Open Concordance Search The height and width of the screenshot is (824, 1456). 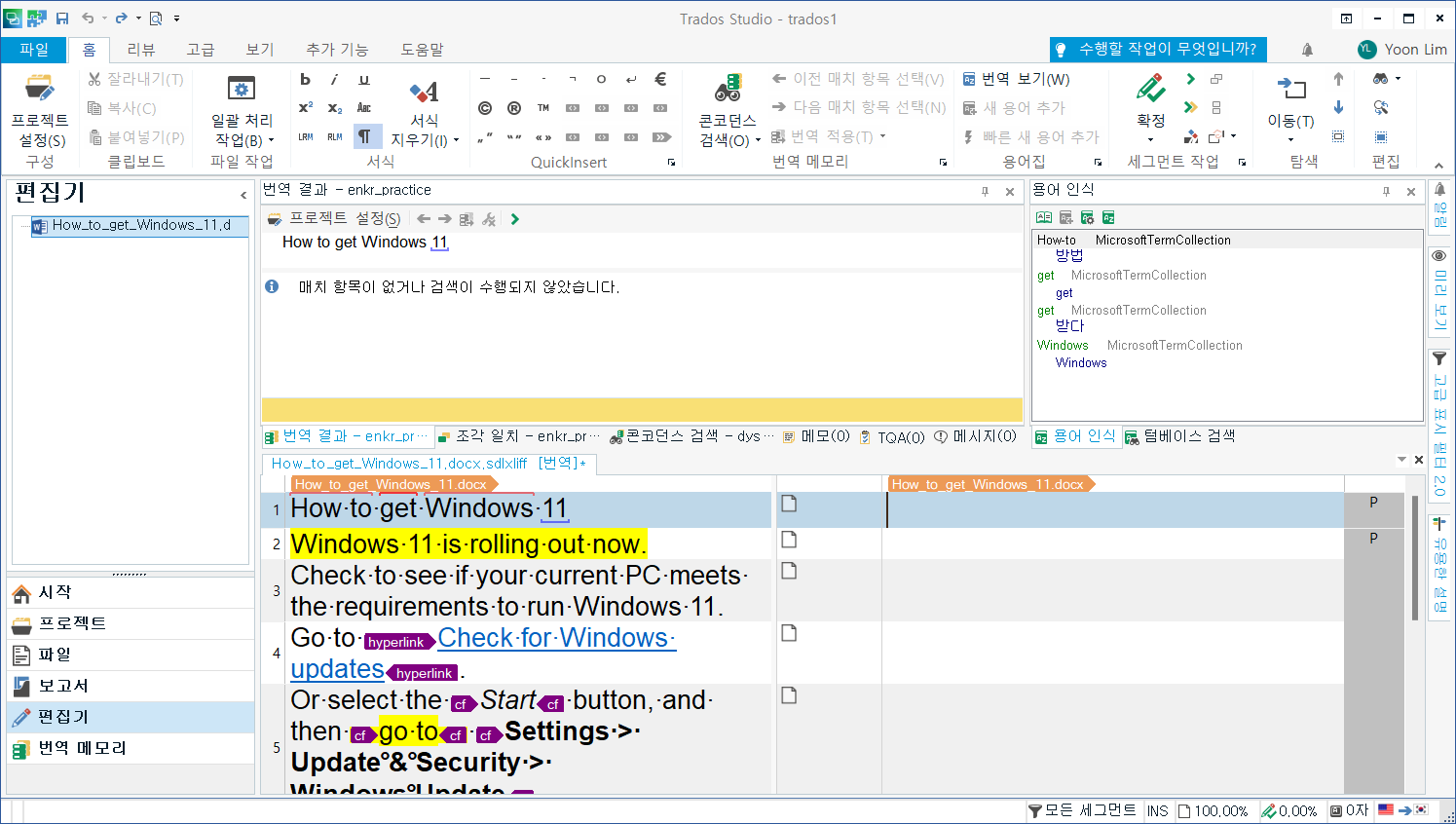[728, 109]
